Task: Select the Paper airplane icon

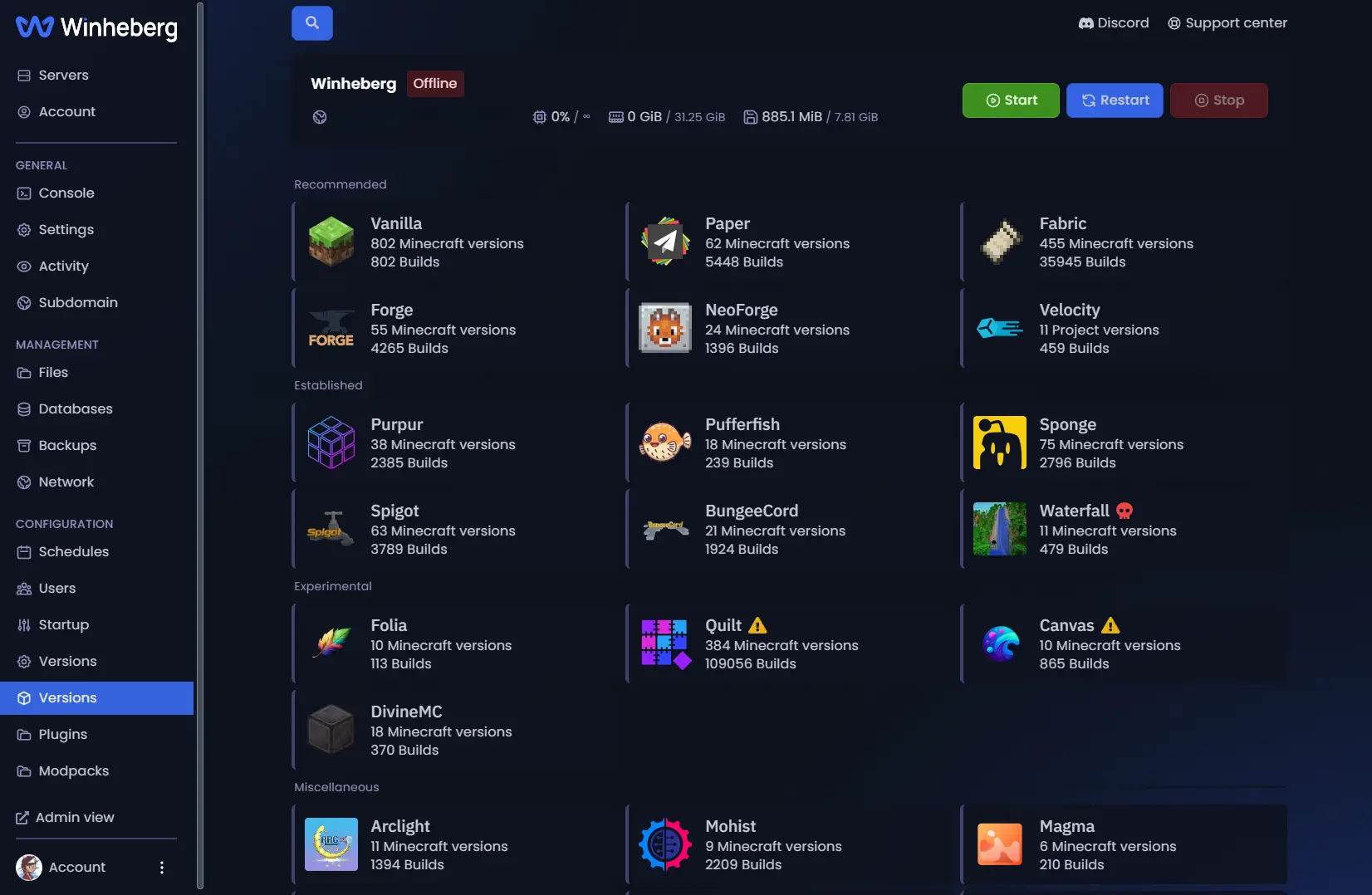Action: [665, 242]
